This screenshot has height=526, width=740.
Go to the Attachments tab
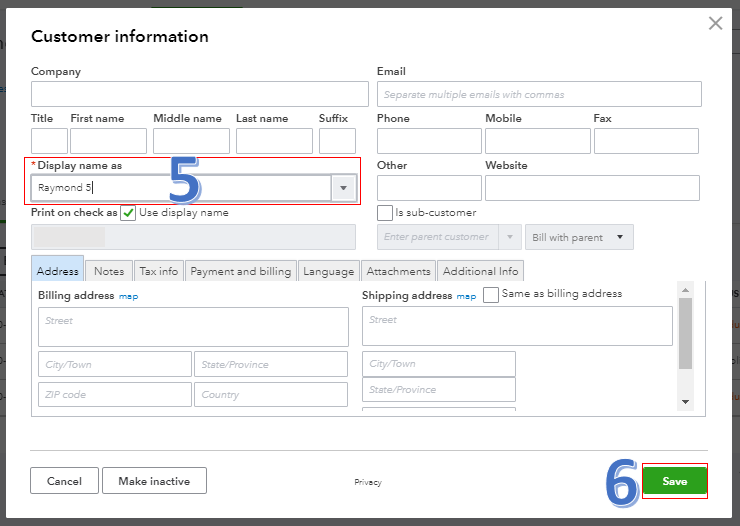[398, 271]
